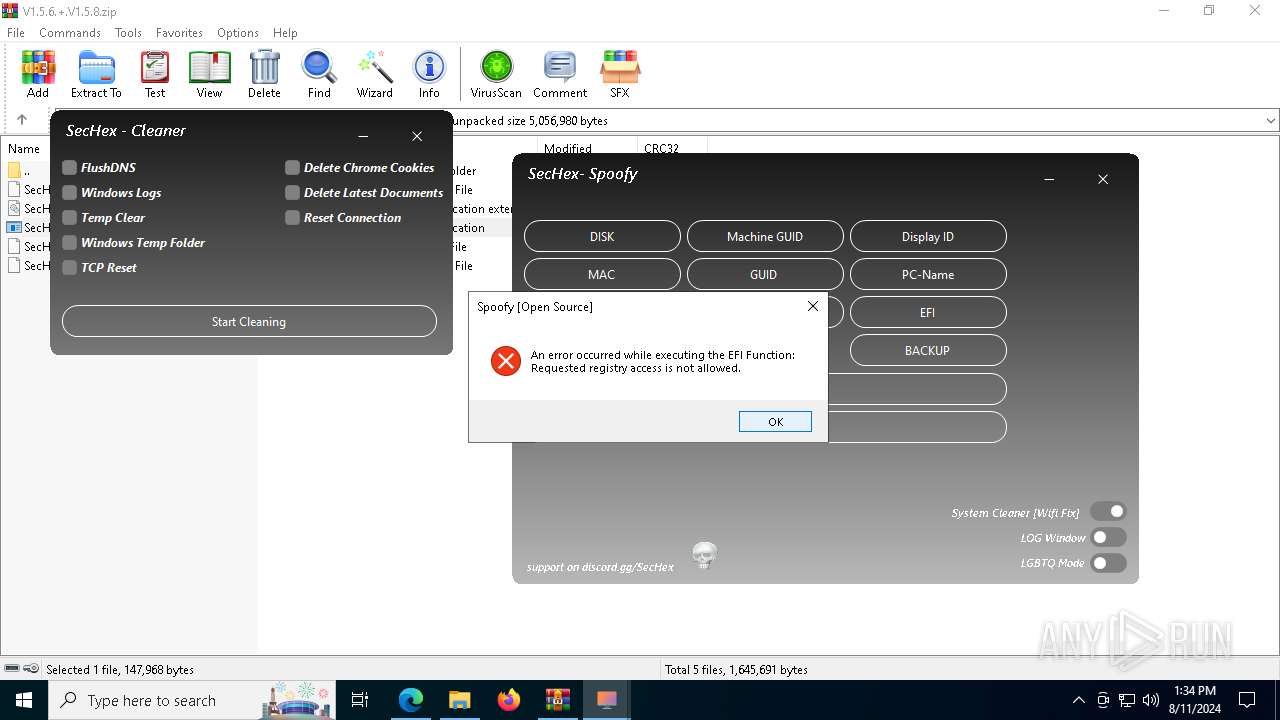This screenshot has width=1280, height=720.
Task: Switch to SecHex app taskbar button
Action: (x=607, y=700)
